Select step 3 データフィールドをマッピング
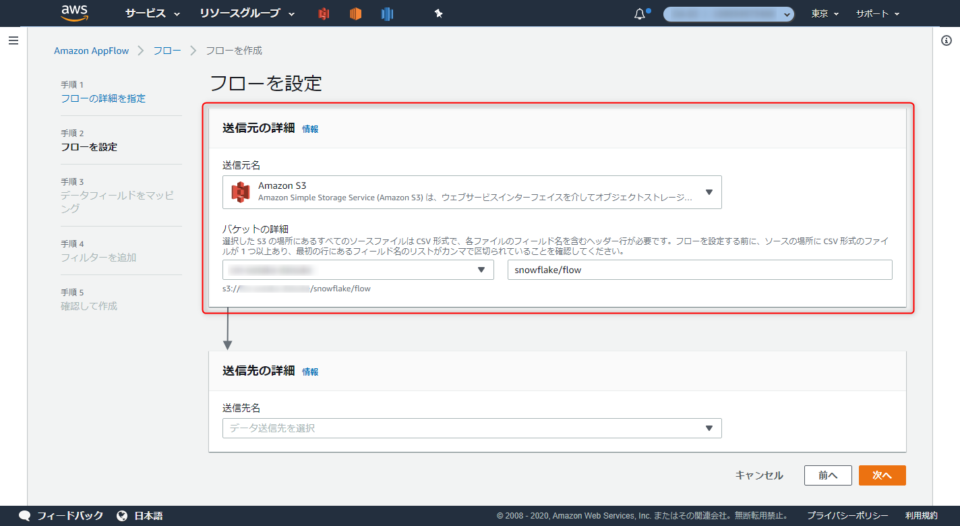The image size is (960, 526). [117, 201]
